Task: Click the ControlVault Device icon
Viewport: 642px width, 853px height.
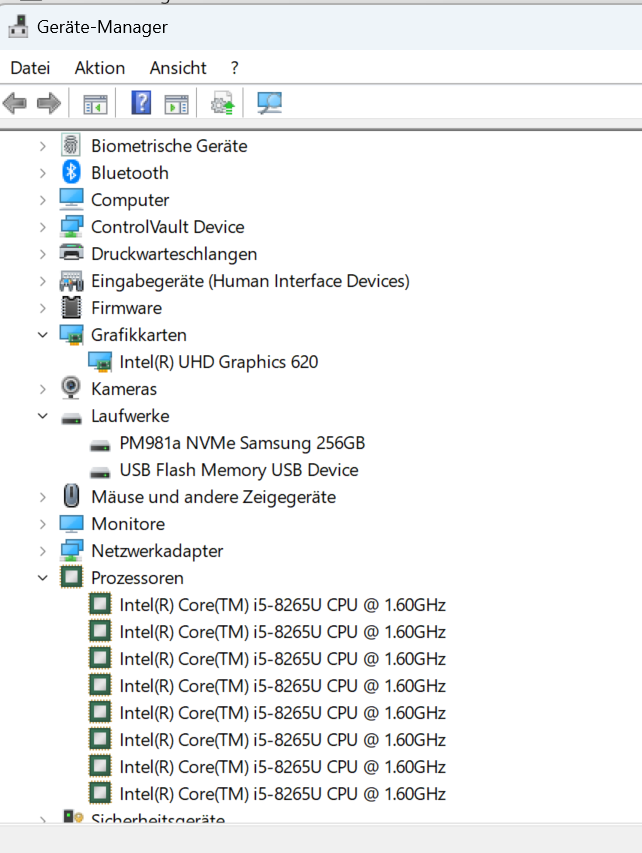Action: [71, 226]
